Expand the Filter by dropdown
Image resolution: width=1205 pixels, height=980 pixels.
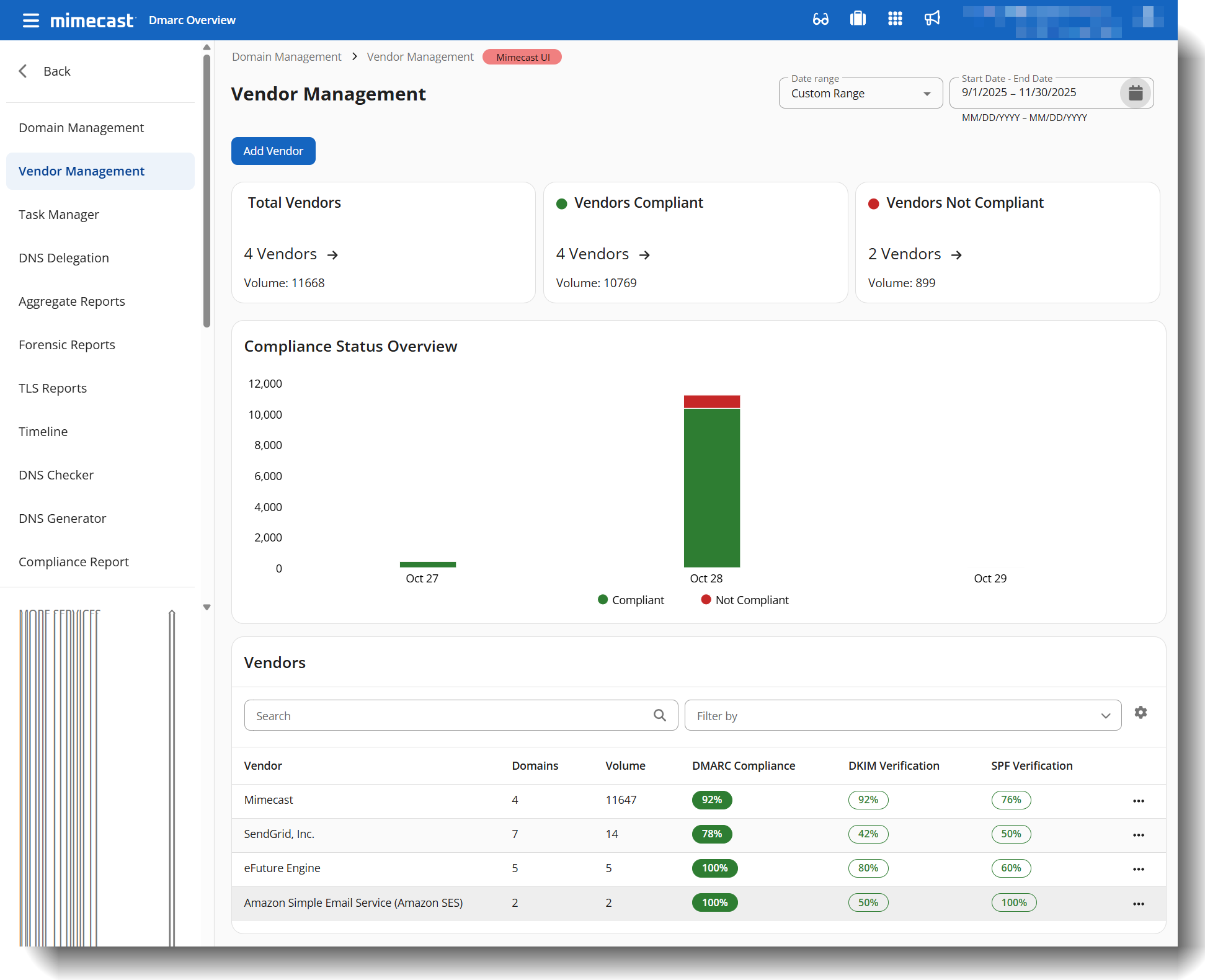pyautogui.click(x=902, y=716)
